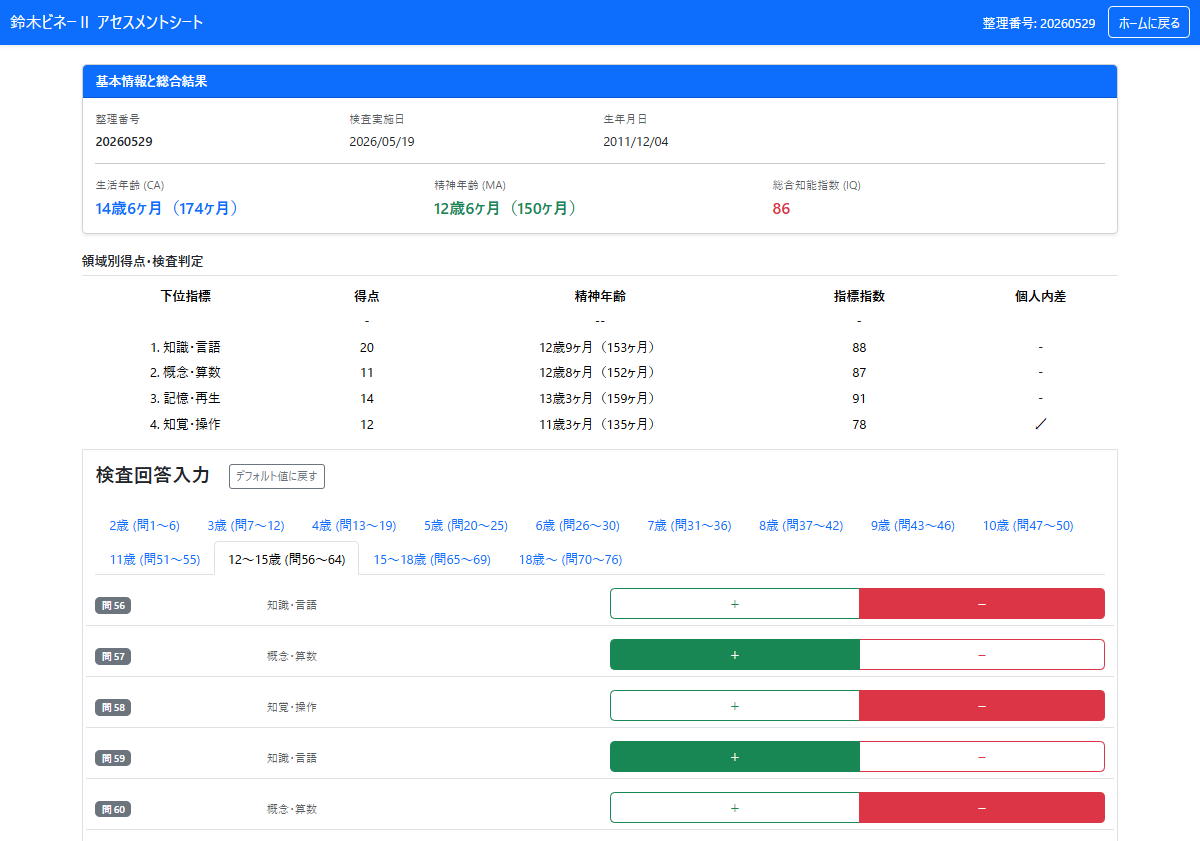The width and height of the screenshot is (1200, 841).
Task: Click the 鈴木ビネー II アセスメントシート title
Action: [107, 22]
